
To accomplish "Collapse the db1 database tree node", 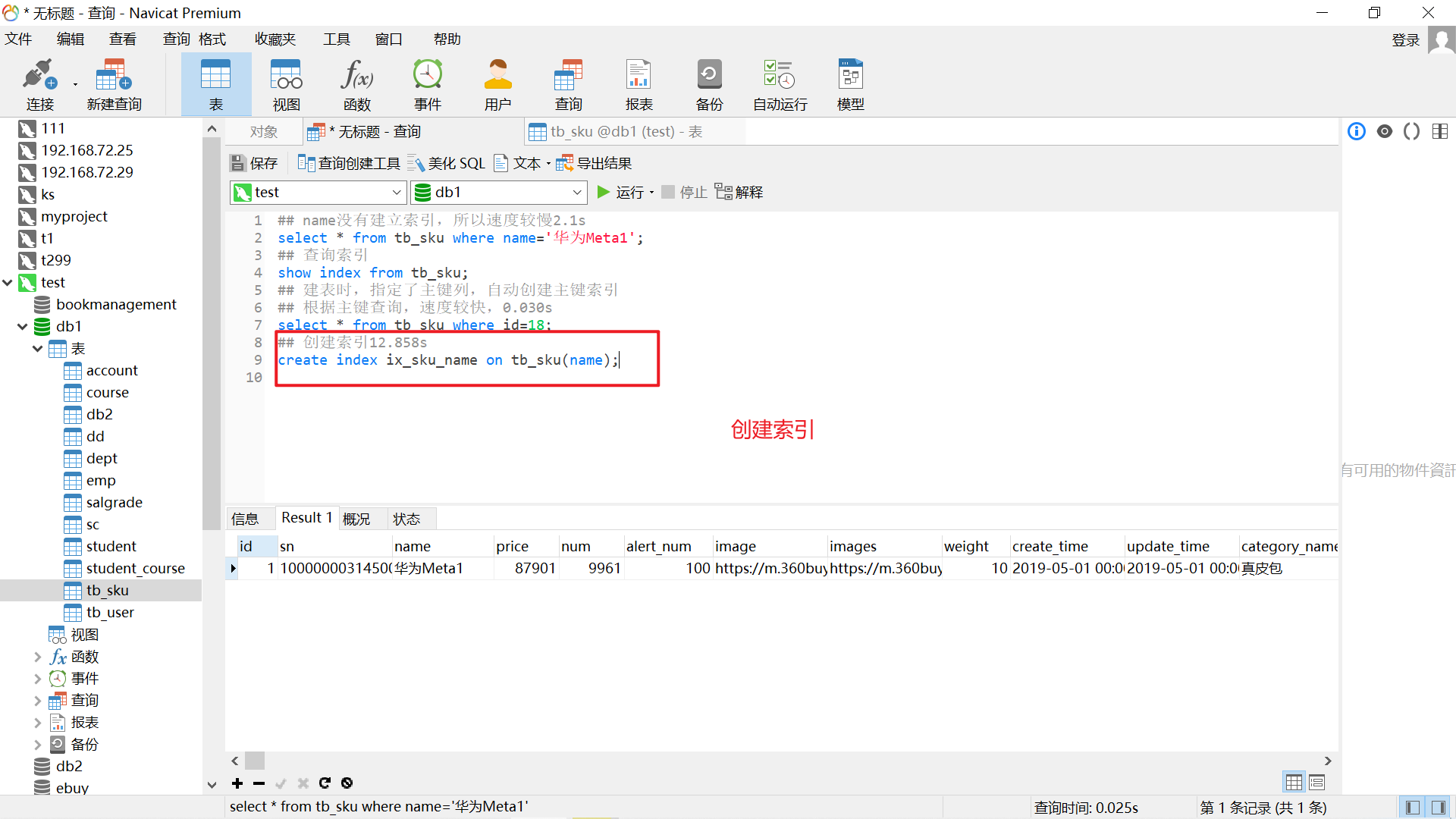I will pos(23,327).
